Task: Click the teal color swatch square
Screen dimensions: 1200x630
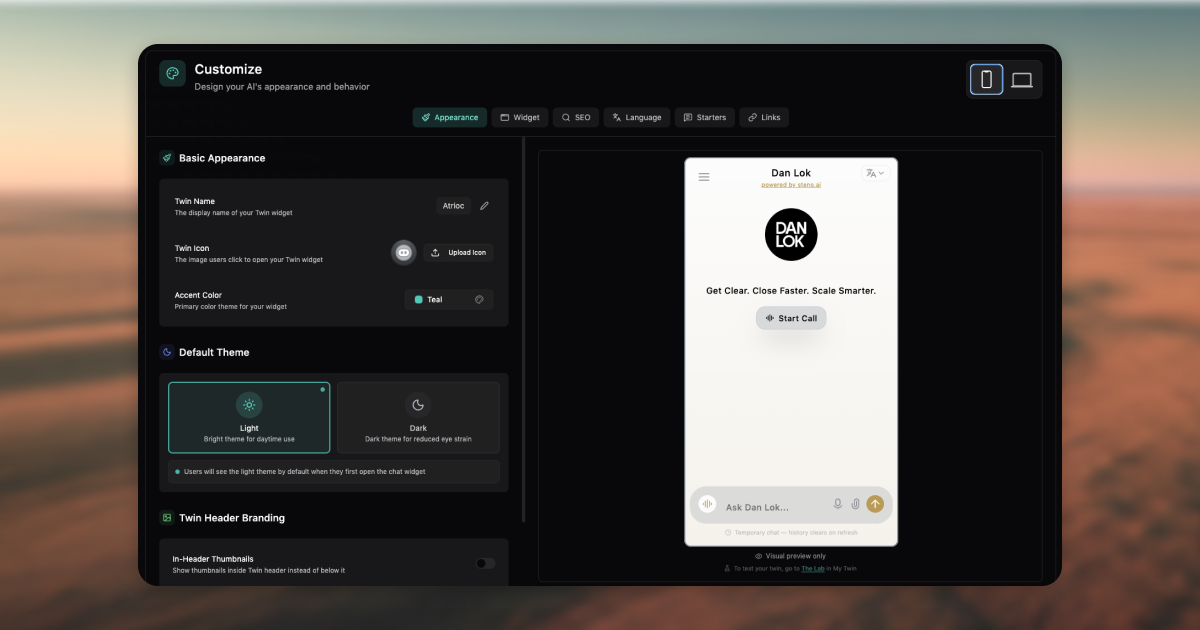Action: (x=419, y=299)
